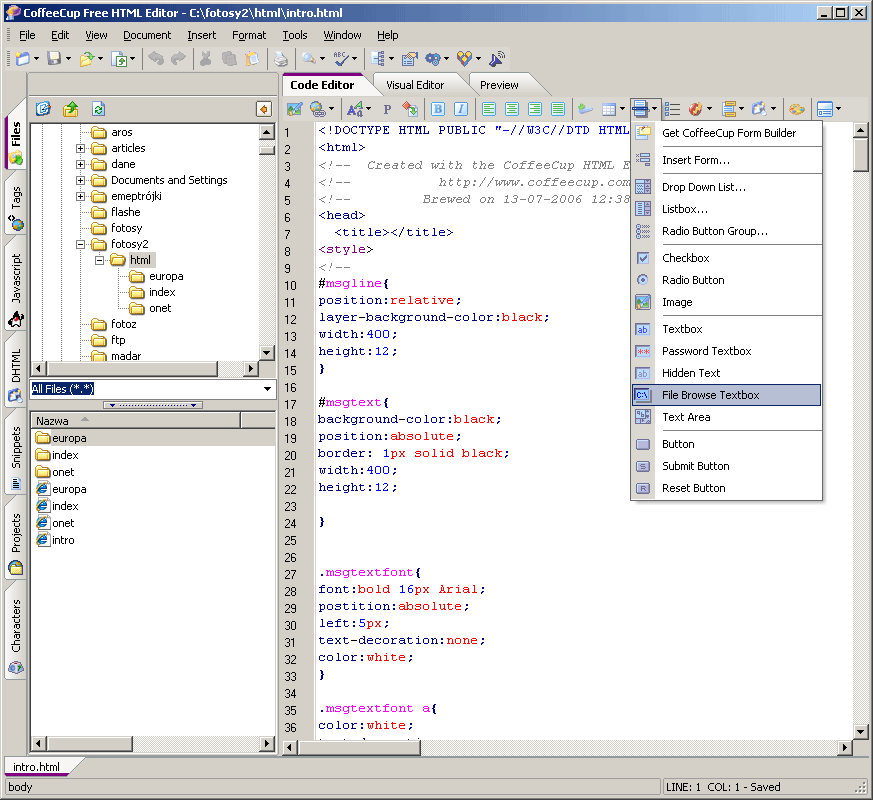Click the gears tools toolbar icon
This screenshot has height=800, width=873.
(433, 58)
